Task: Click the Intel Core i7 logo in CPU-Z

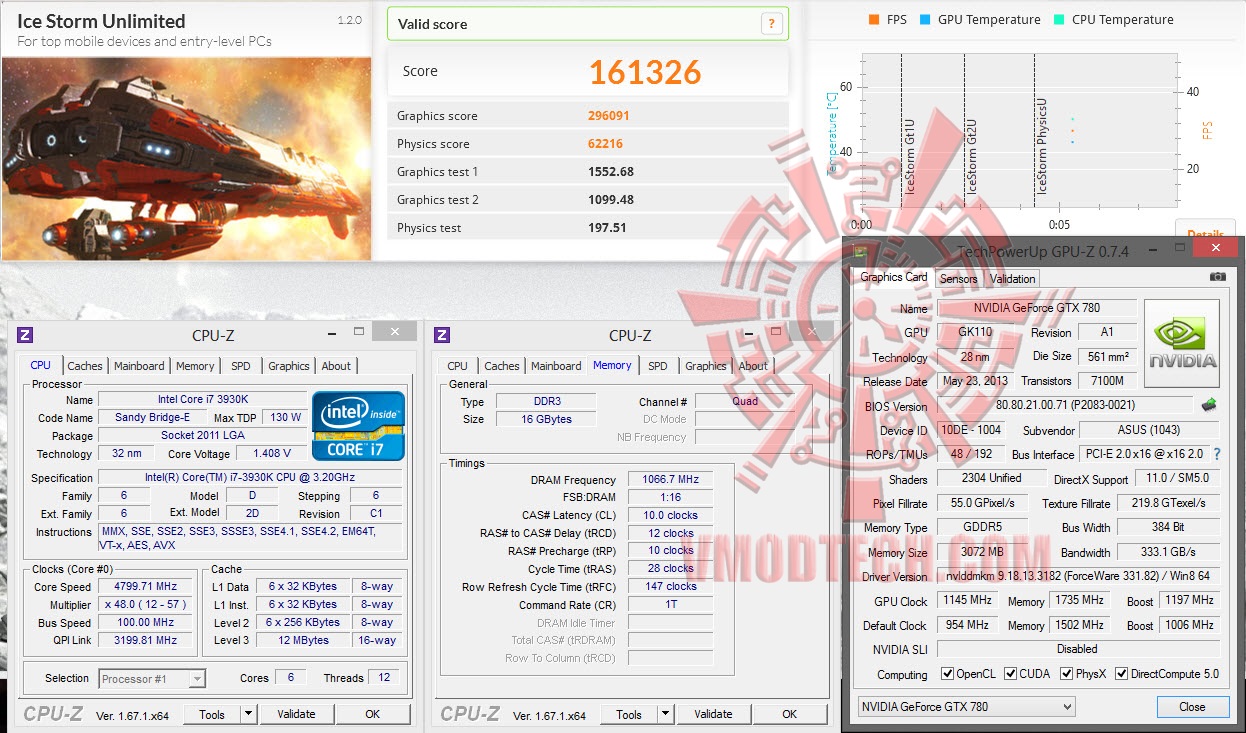Action: click(x=359, y=425)
